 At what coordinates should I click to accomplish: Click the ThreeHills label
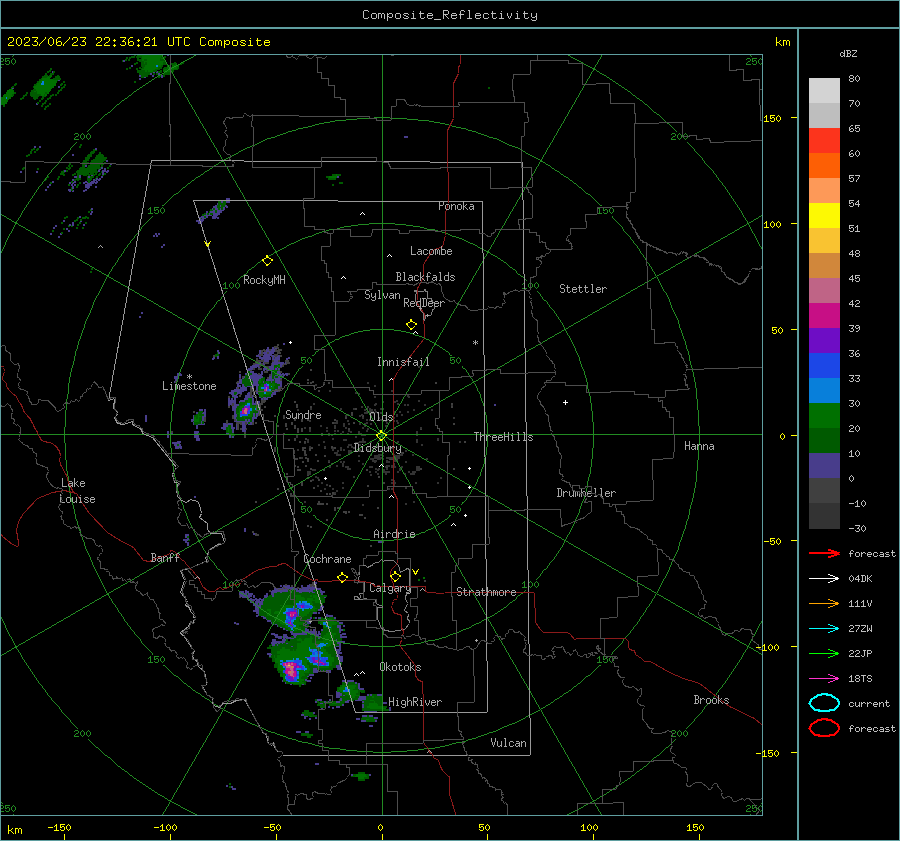[x=503, y=437]
